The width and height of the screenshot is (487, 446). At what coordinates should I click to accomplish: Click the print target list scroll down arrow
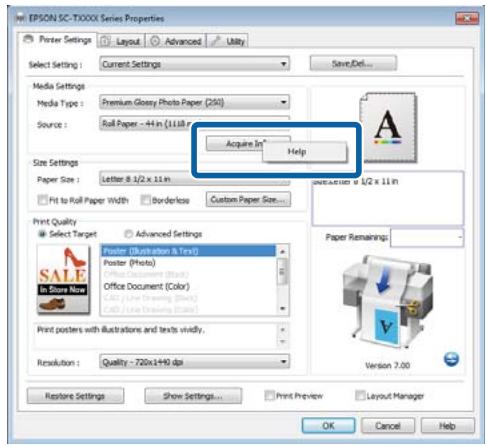[282, 308]
